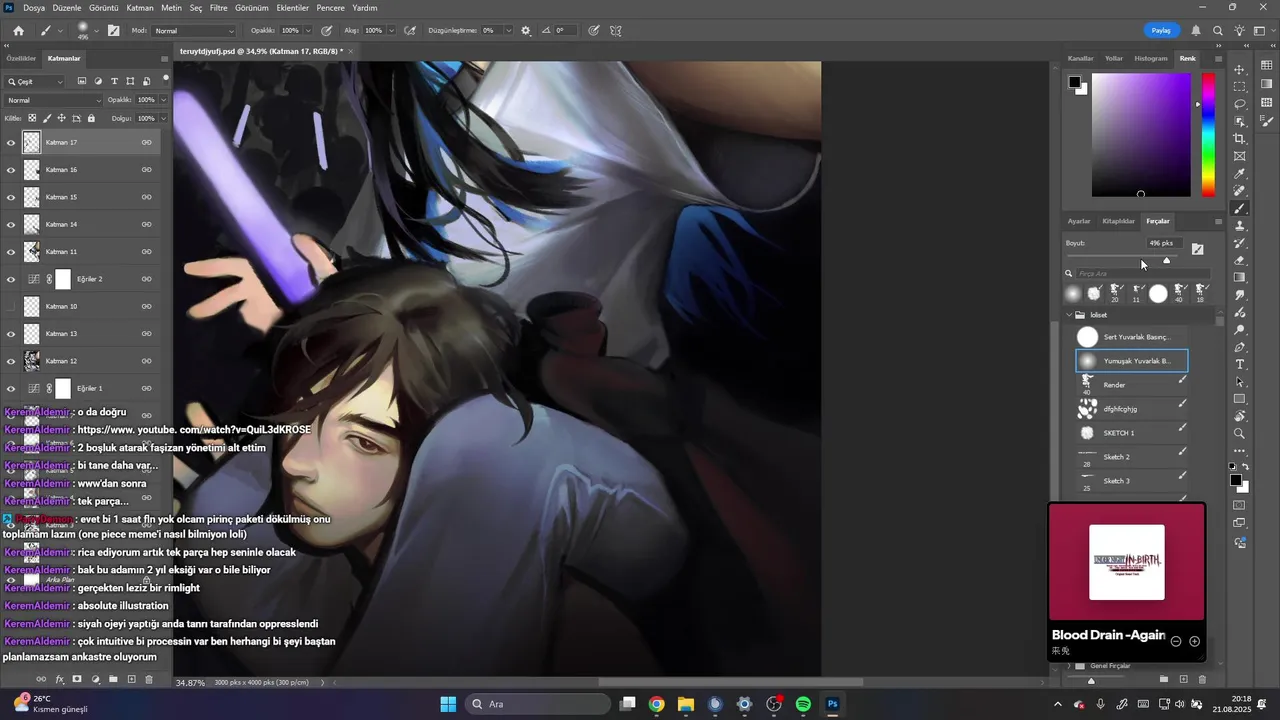Viewport: 1280px width, 720px height.
Task: Show hidden layer Katman 10
Action: (x=11, y=306)
